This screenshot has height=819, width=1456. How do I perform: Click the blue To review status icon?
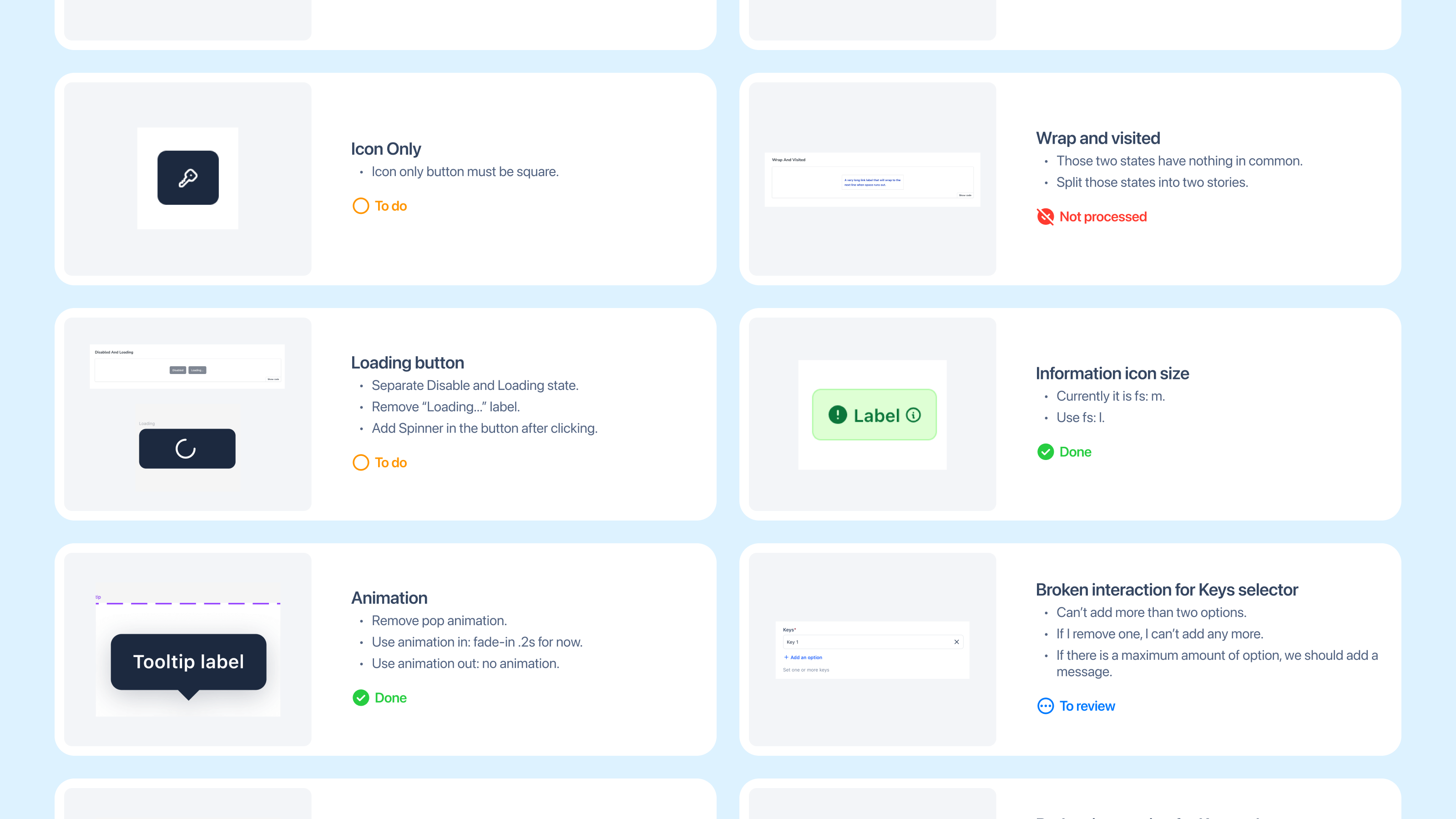[x=1045, y=706]
